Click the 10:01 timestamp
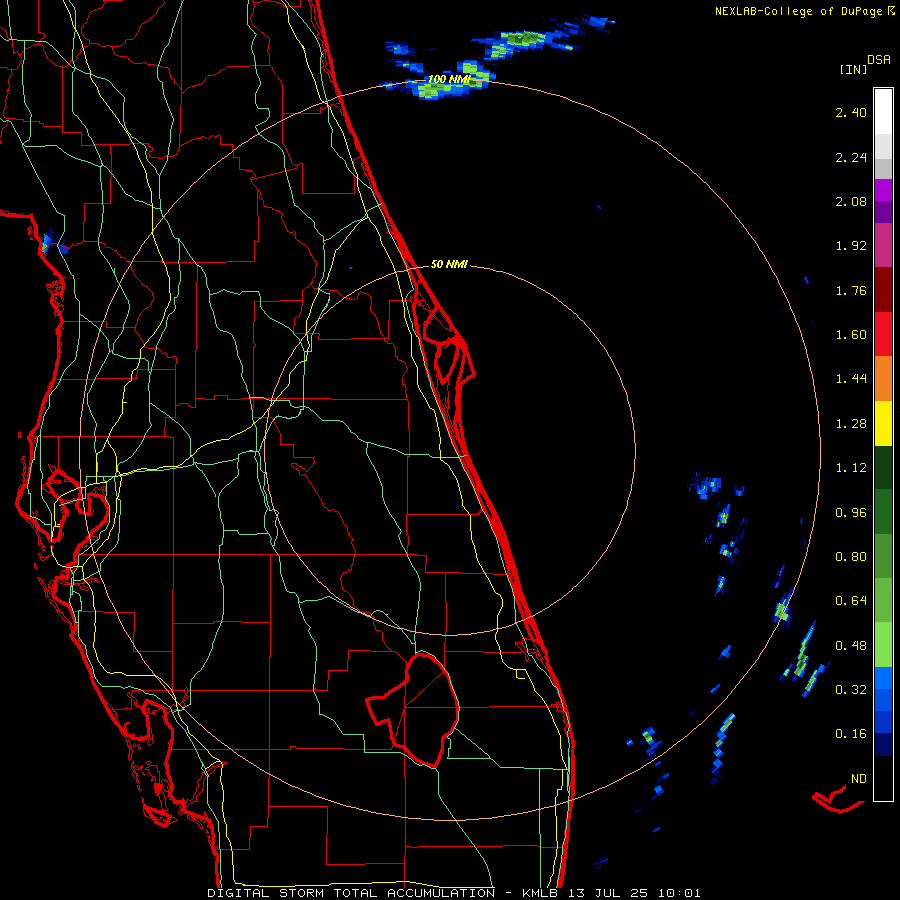This screenshot has height=900, width=900. pos(679,893)
